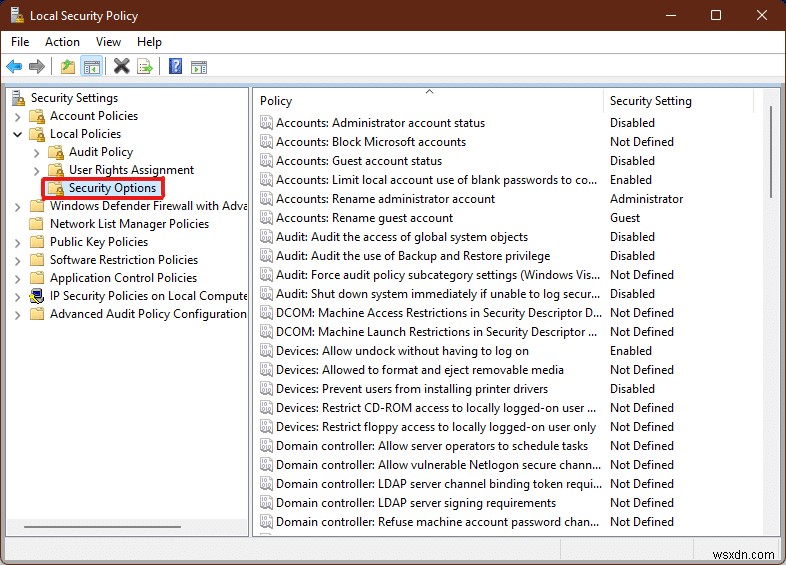Click policy icon beside LDAP server signing requirements
This screenshot has height=565, width=786.
click(x=266, y=503)
